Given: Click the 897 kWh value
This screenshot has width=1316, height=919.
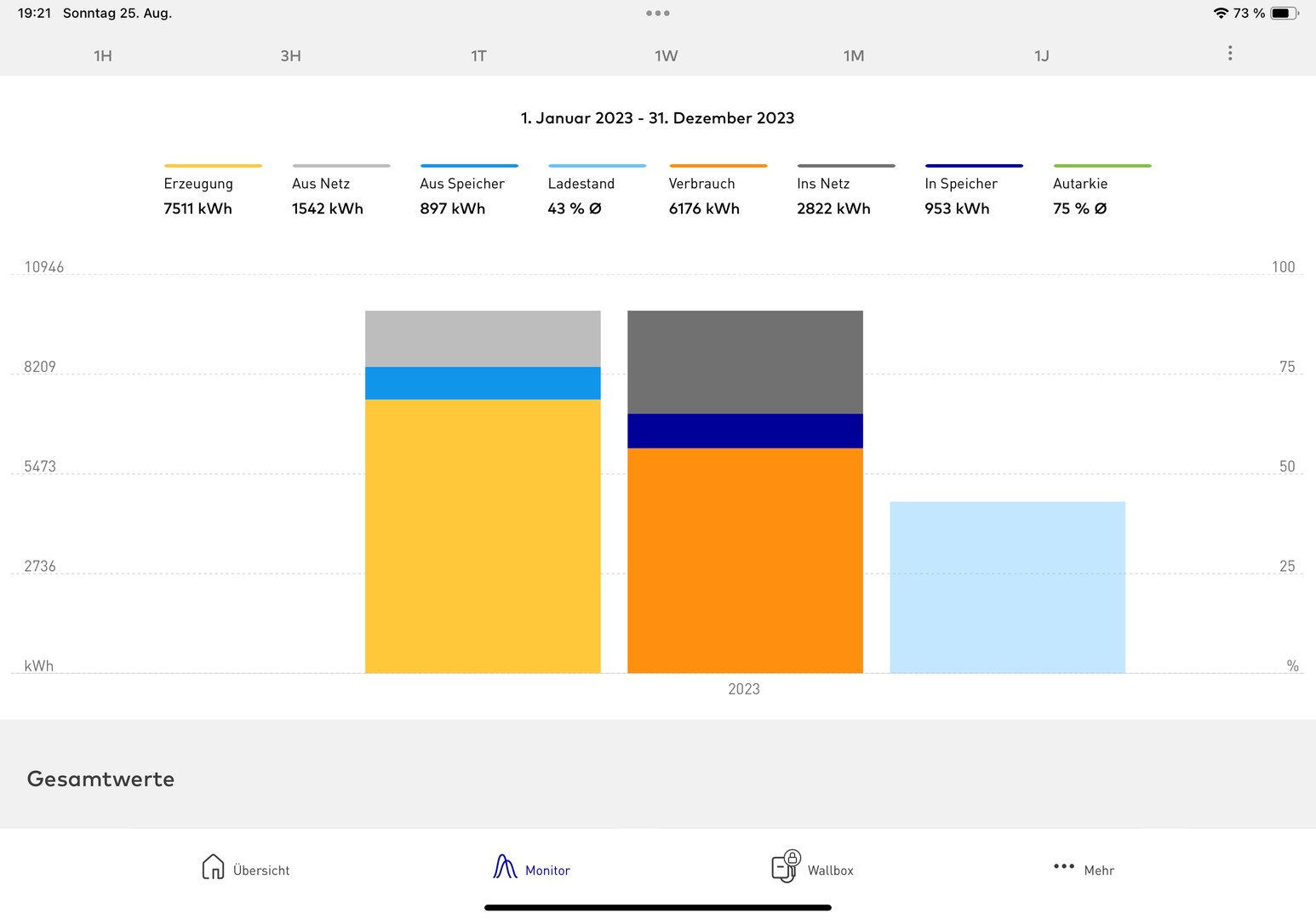Looking at the screenshot, I should point(452,208).
